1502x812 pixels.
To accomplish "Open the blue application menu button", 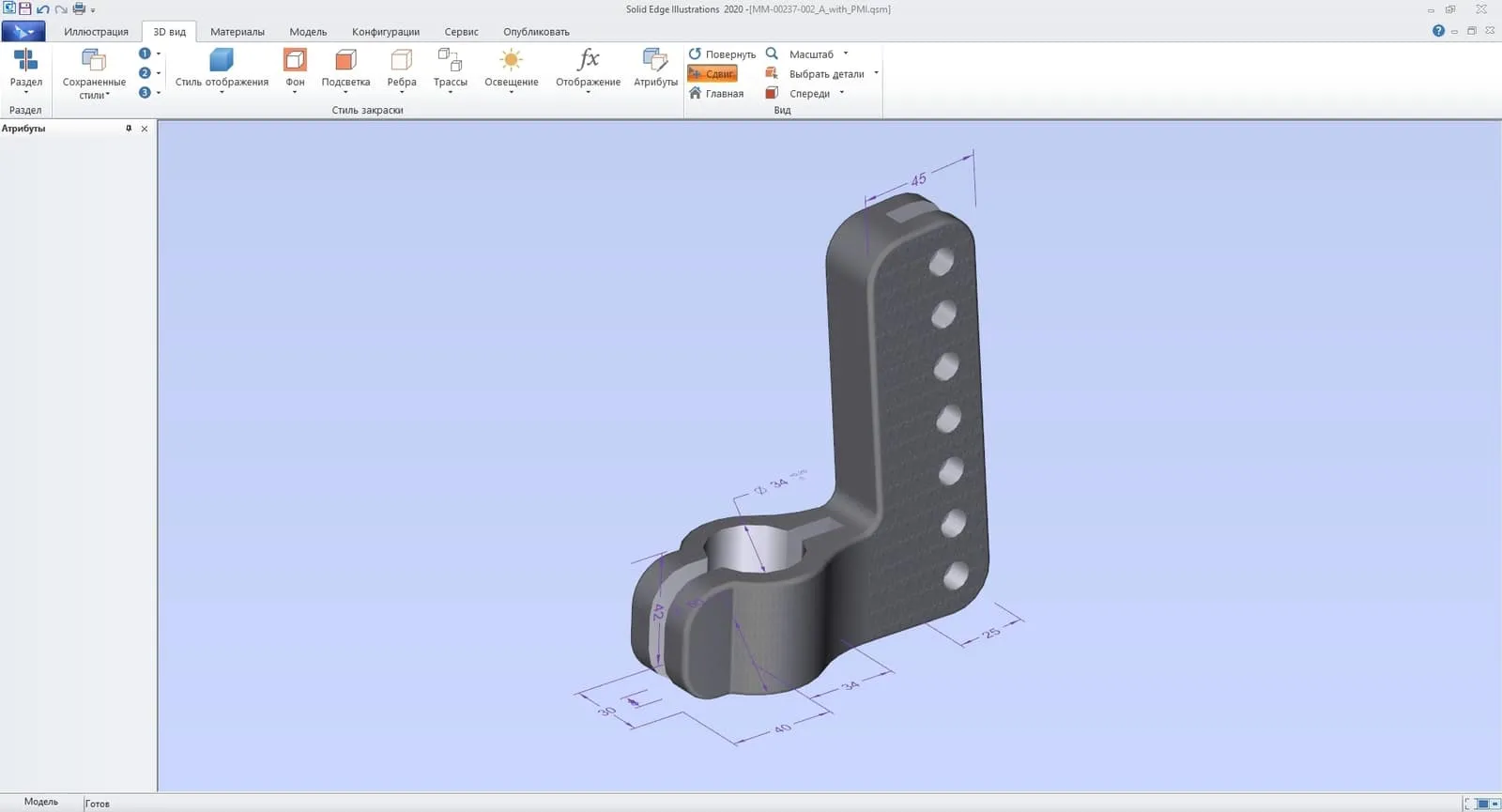I will click(x=23, y=32).
